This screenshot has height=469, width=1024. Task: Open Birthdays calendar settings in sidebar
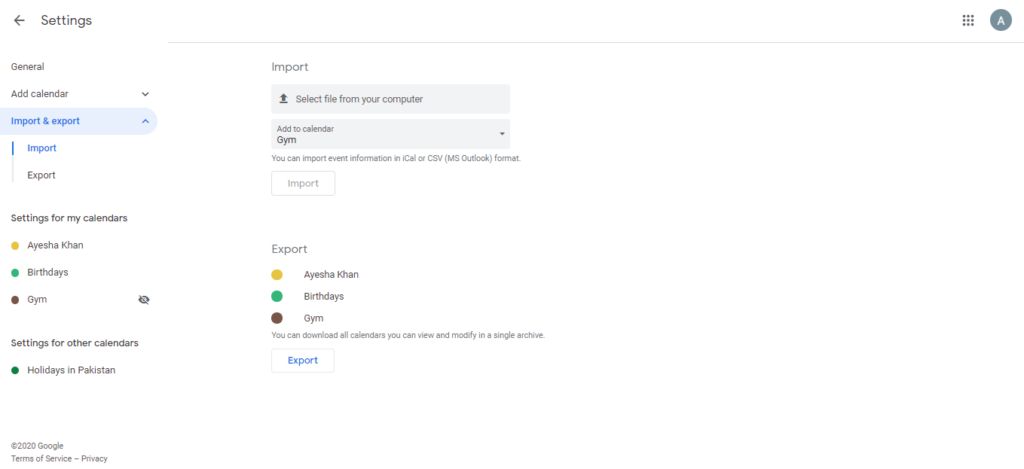[x=47, y=272]
